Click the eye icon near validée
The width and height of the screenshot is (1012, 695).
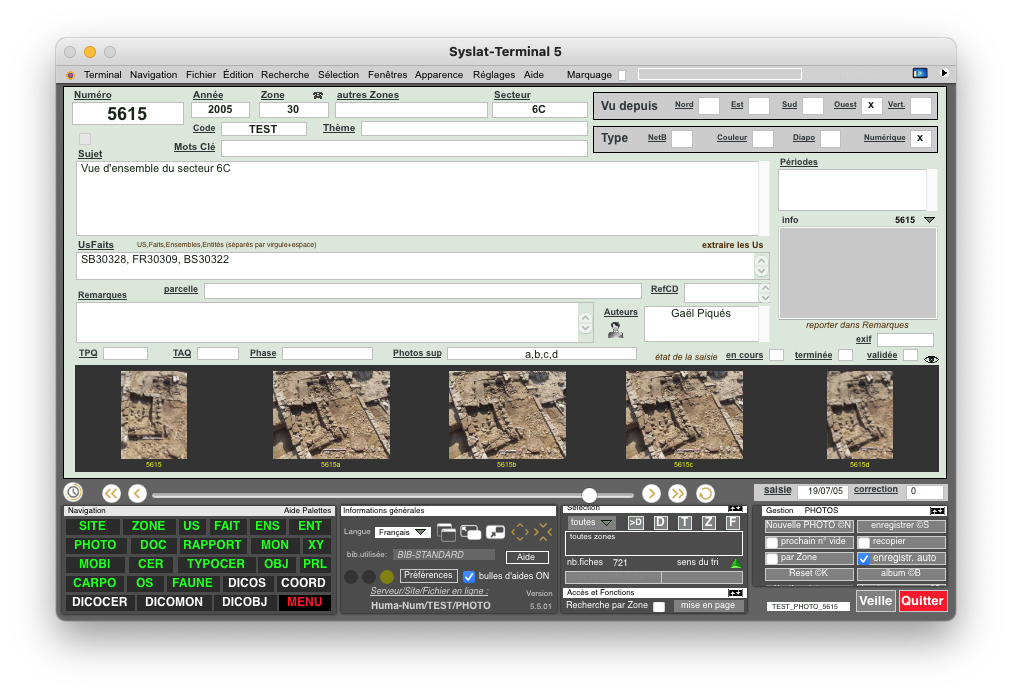(x=931, y=359)
